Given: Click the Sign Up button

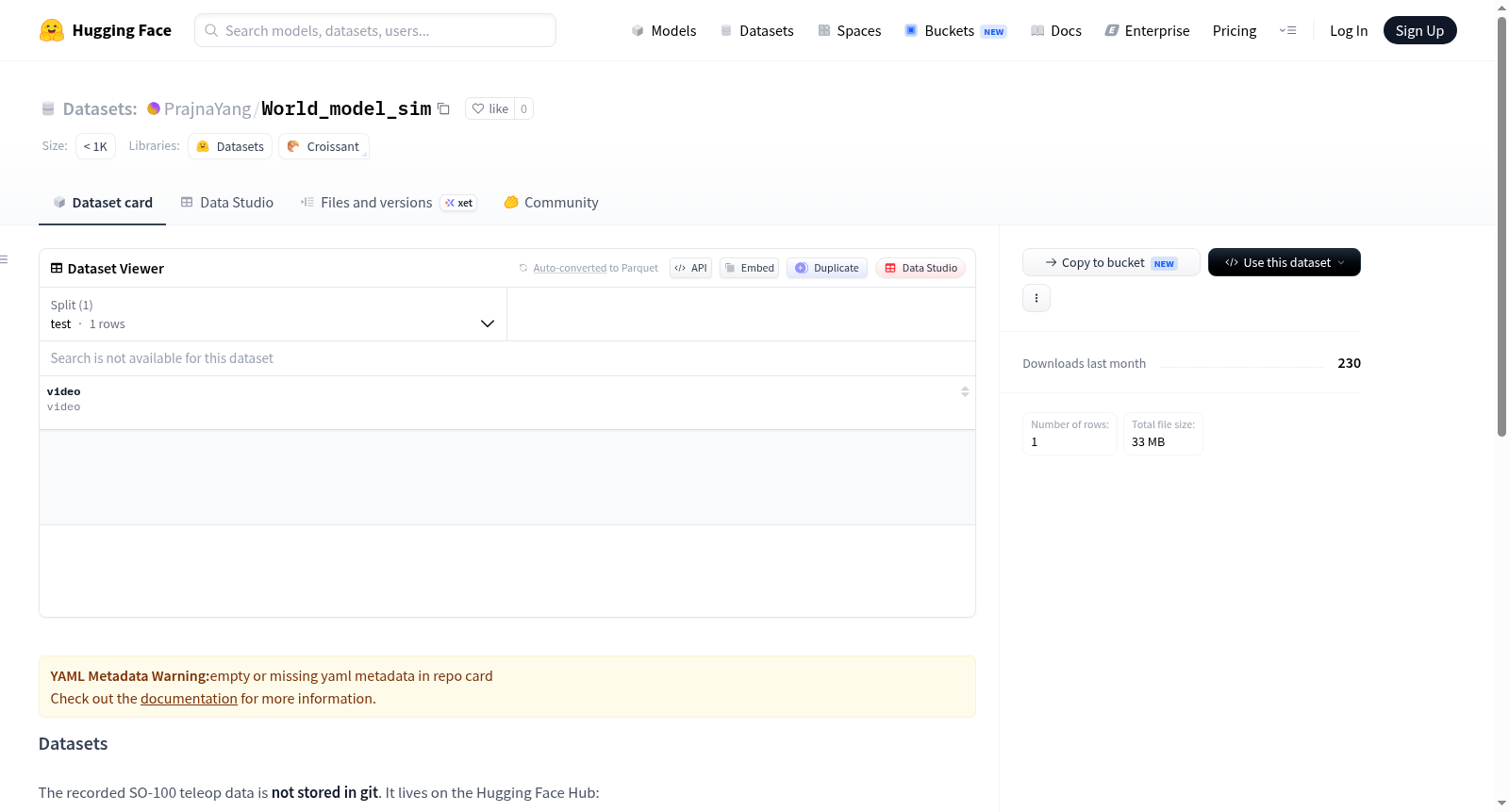Looking at the screenshot, I should click(1419, 30).
